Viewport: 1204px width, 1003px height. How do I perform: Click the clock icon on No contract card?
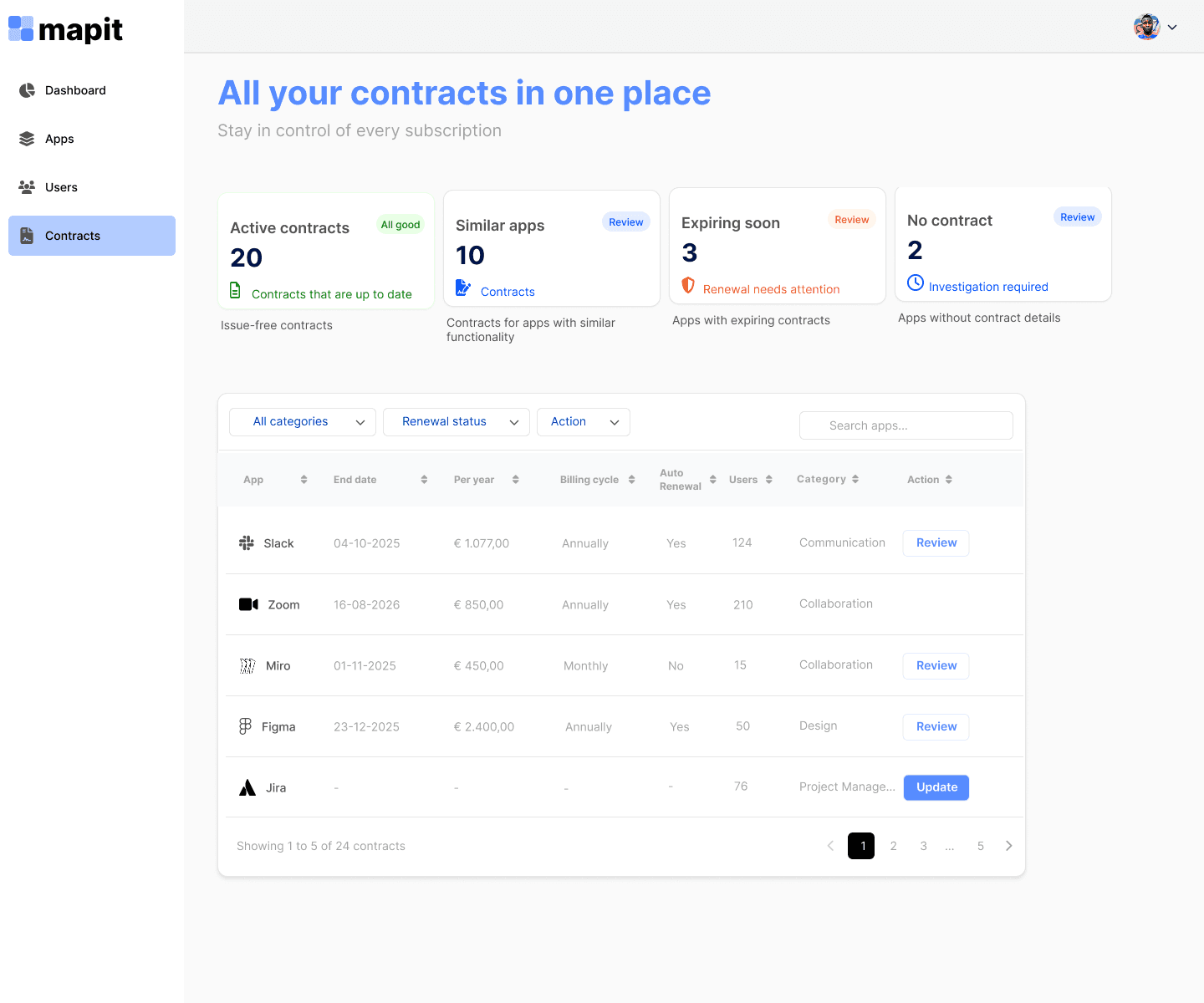(x=916, y=283)
